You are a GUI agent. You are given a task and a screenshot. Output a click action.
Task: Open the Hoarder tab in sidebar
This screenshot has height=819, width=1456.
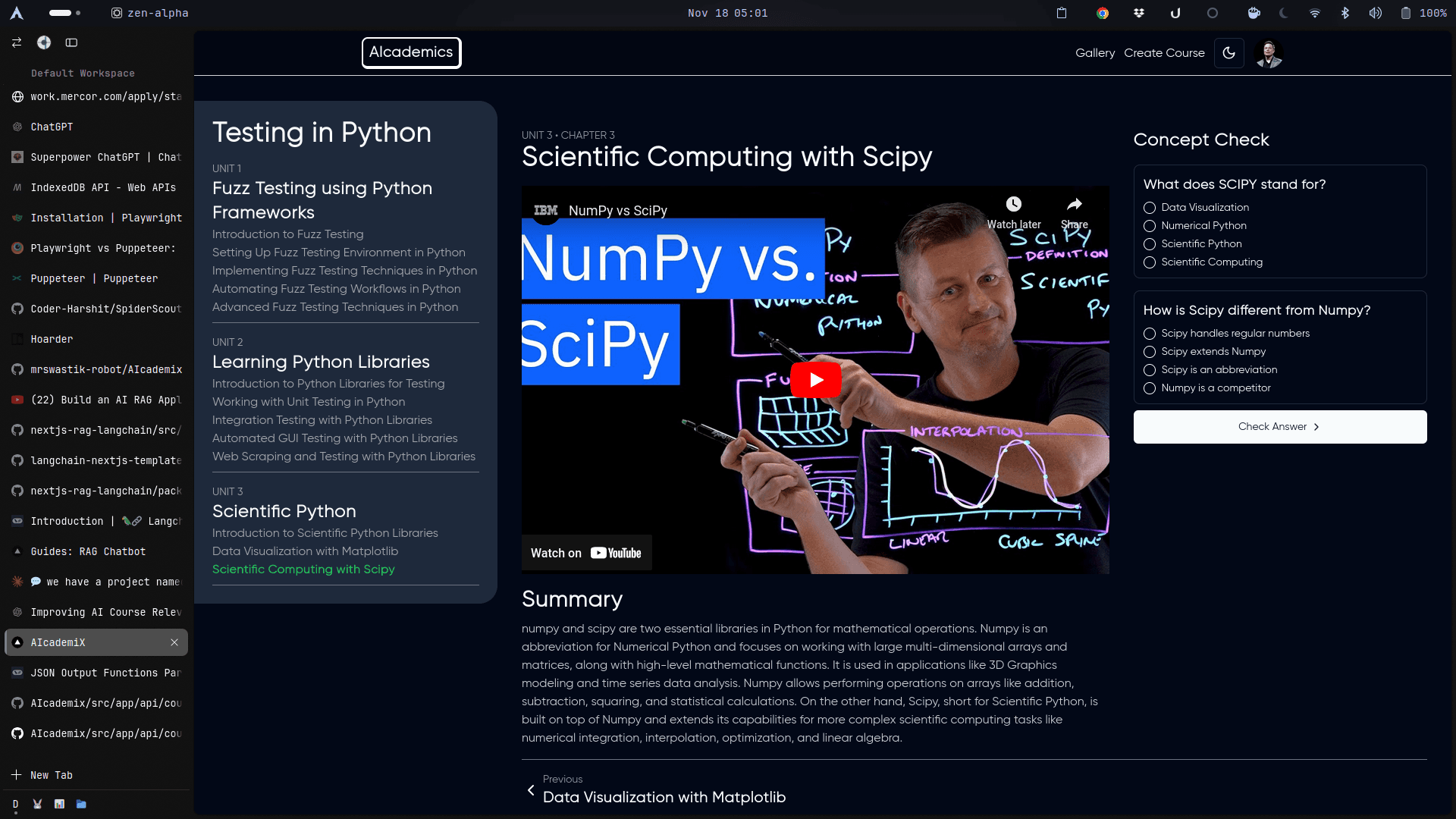[x=52, y=339]
